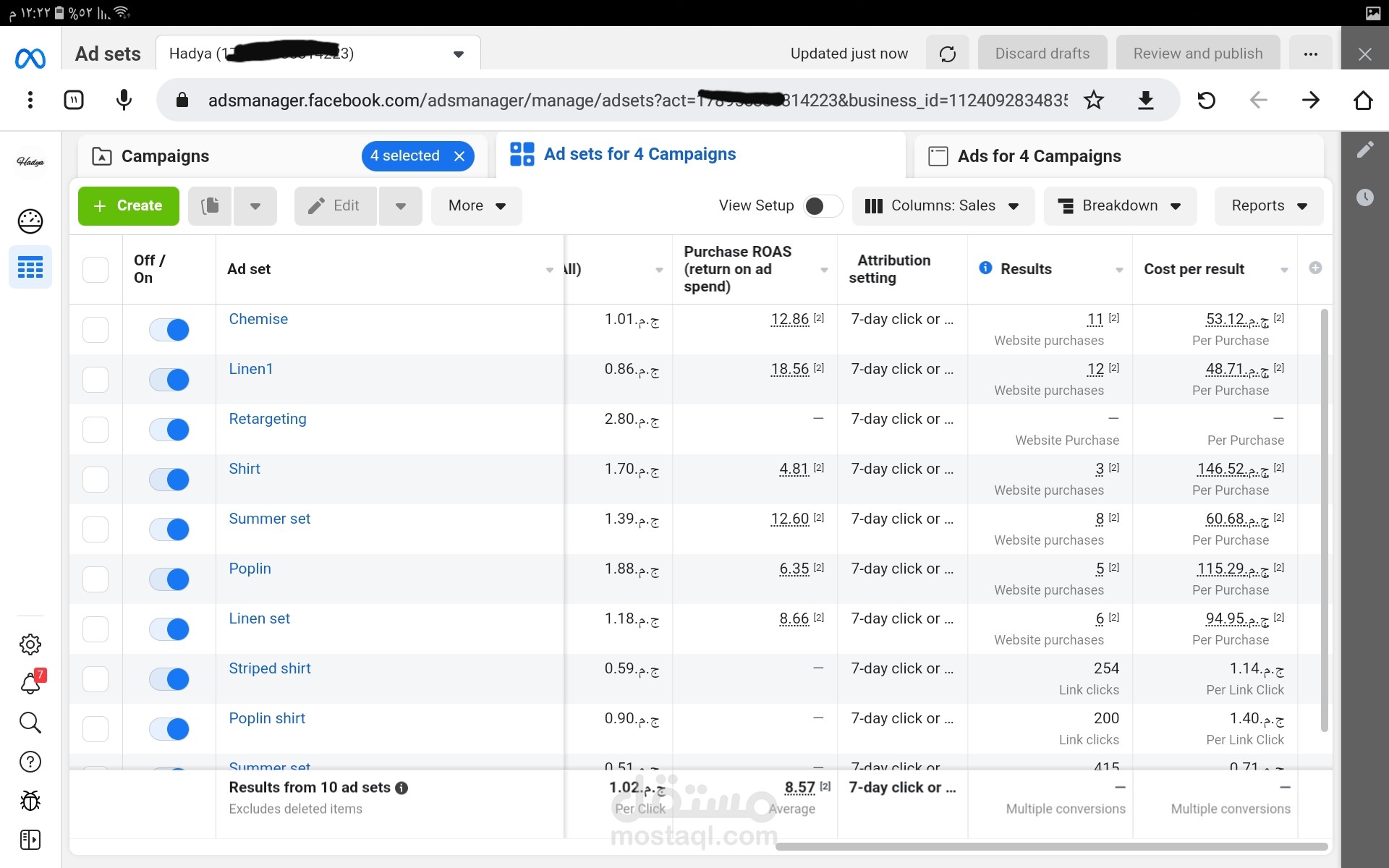
Task: Open the account overview gauge icon
Action: (x=30, y=221)
